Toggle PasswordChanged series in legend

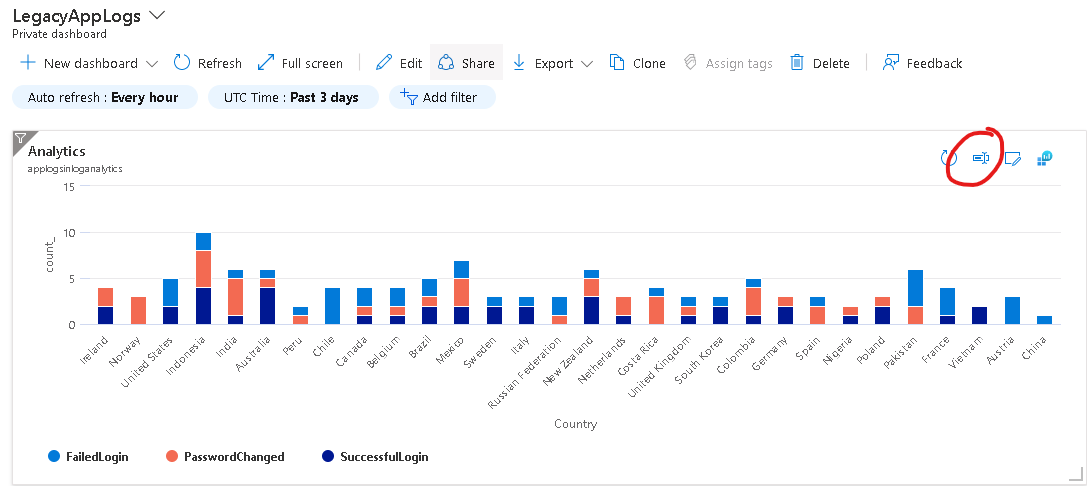[x=228, y=457]
